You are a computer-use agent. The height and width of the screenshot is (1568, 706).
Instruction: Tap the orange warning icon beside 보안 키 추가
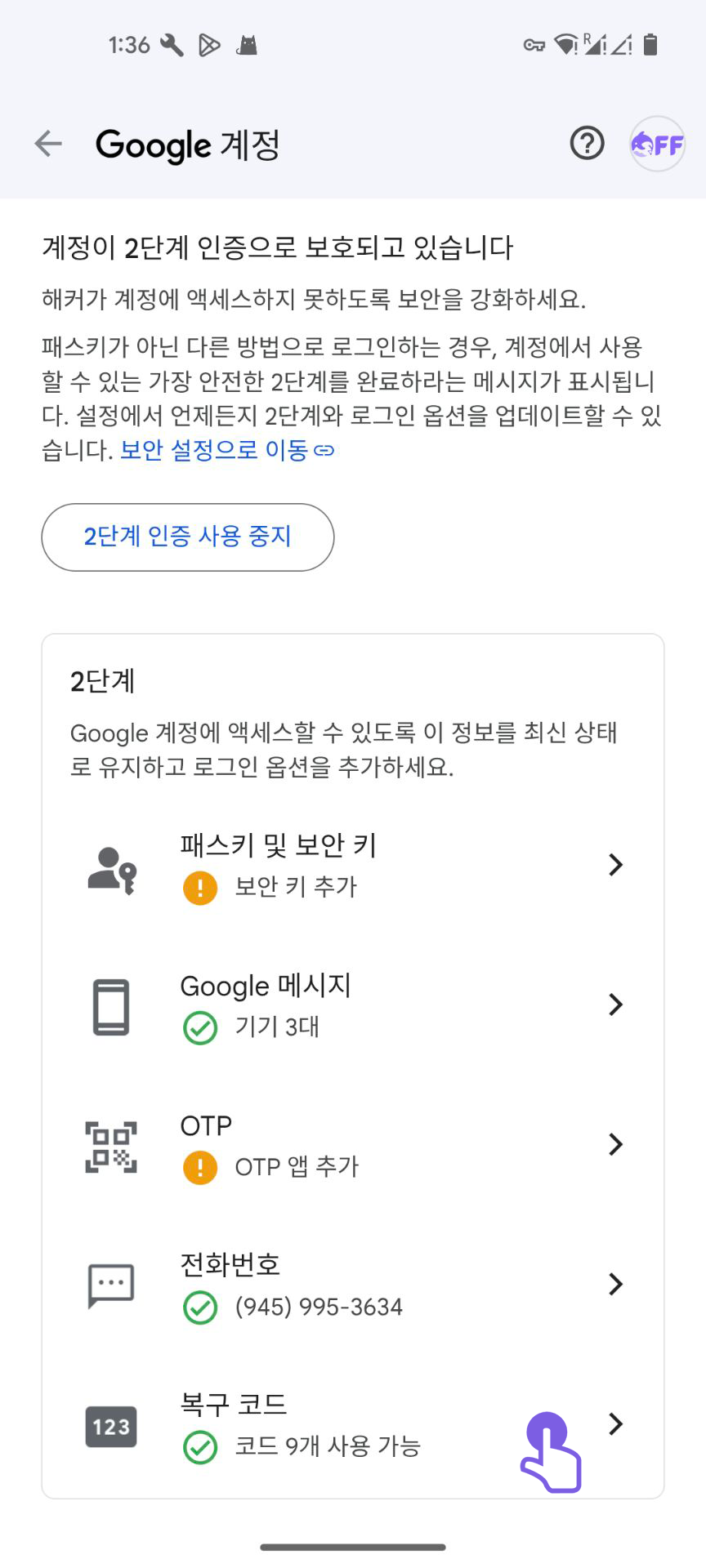click(x=200, y=888)
